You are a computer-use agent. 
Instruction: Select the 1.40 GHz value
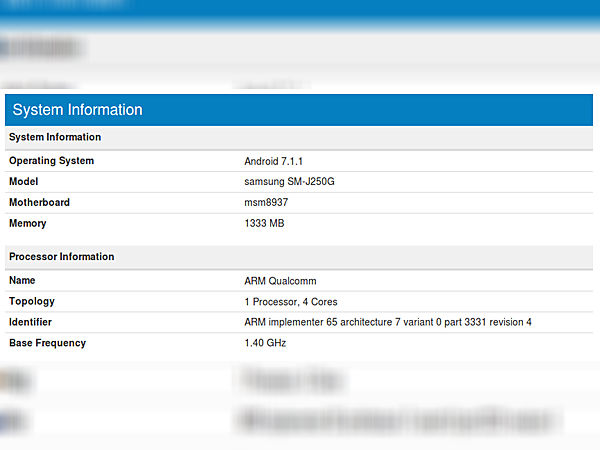[265, 343]
